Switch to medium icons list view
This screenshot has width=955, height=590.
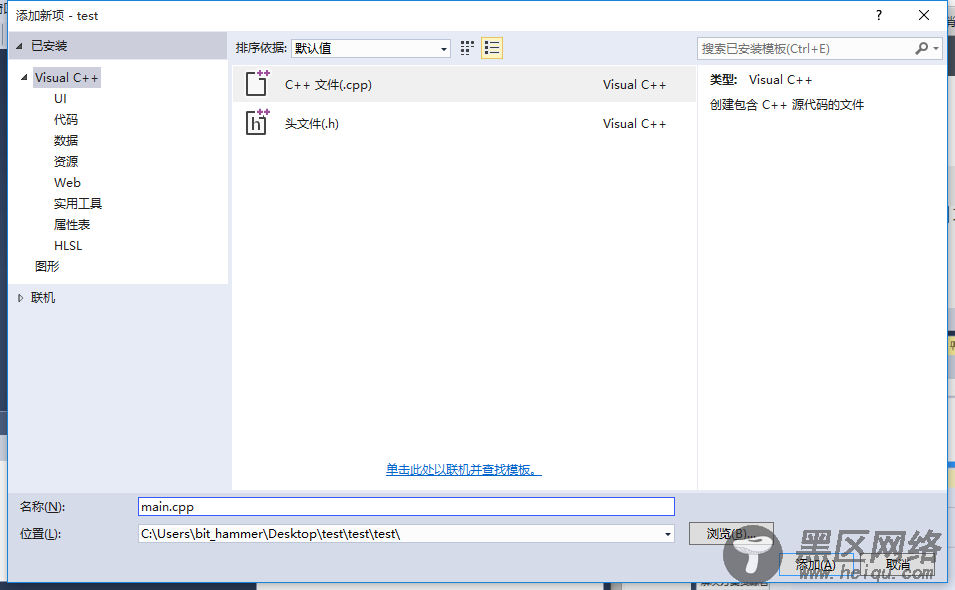pyautogui.click(x=492, y=48)
